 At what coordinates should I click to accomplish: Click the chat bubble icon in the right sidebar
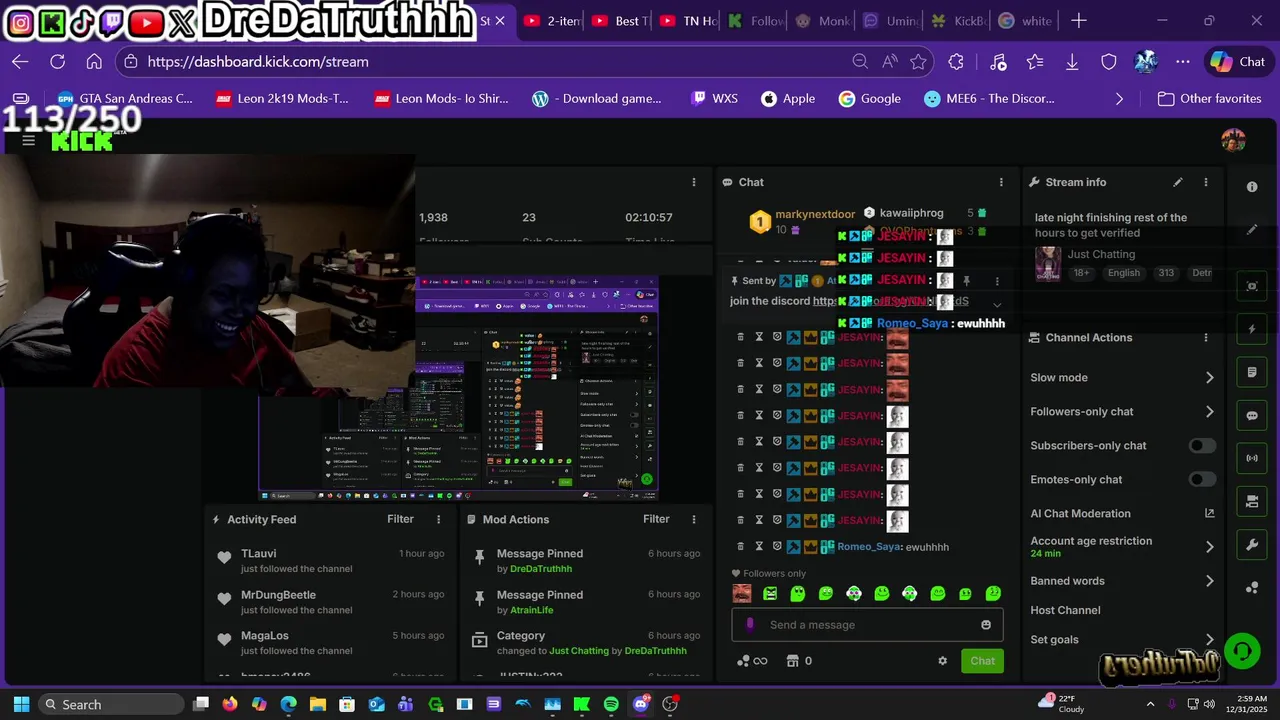(1252, 415)
